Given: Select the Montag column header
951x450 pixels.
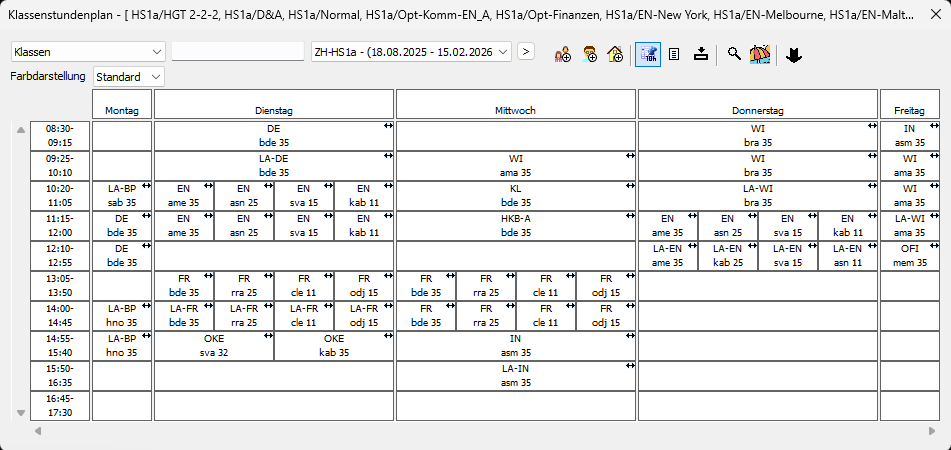Looking at the screenshot, I should pyautogui.click(x=122, y=104).
